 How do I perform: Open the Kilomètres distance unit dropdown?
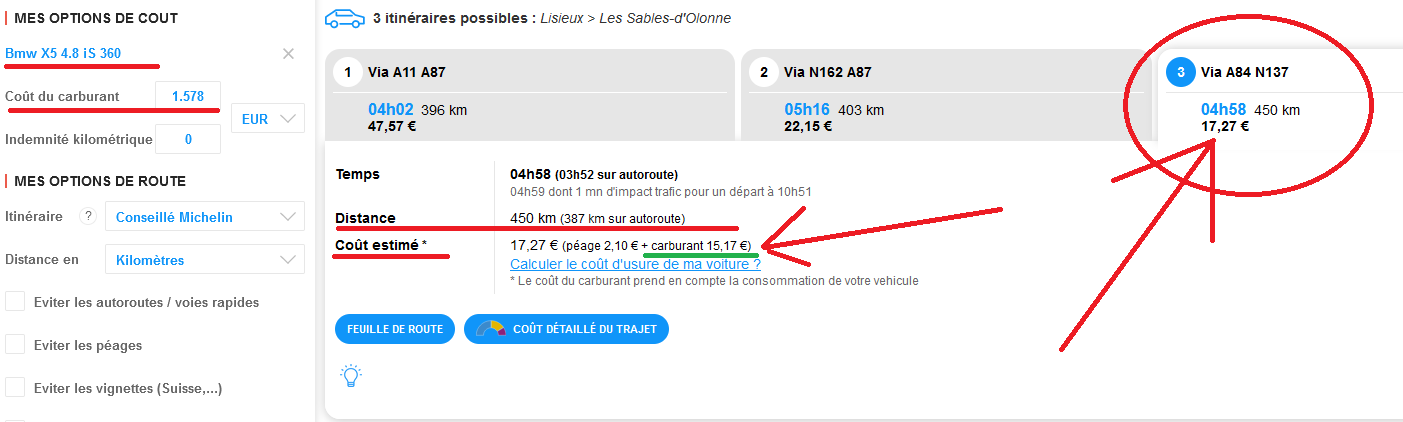click(204, 260)
